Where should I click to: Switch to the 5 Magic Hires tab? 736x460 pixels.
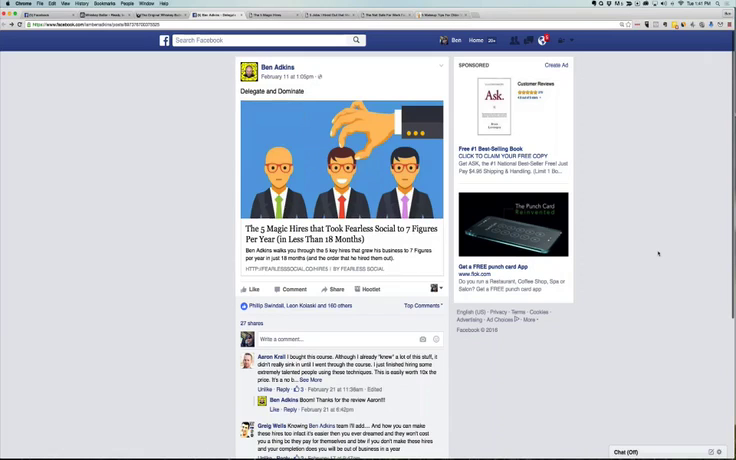pos(273,15)
